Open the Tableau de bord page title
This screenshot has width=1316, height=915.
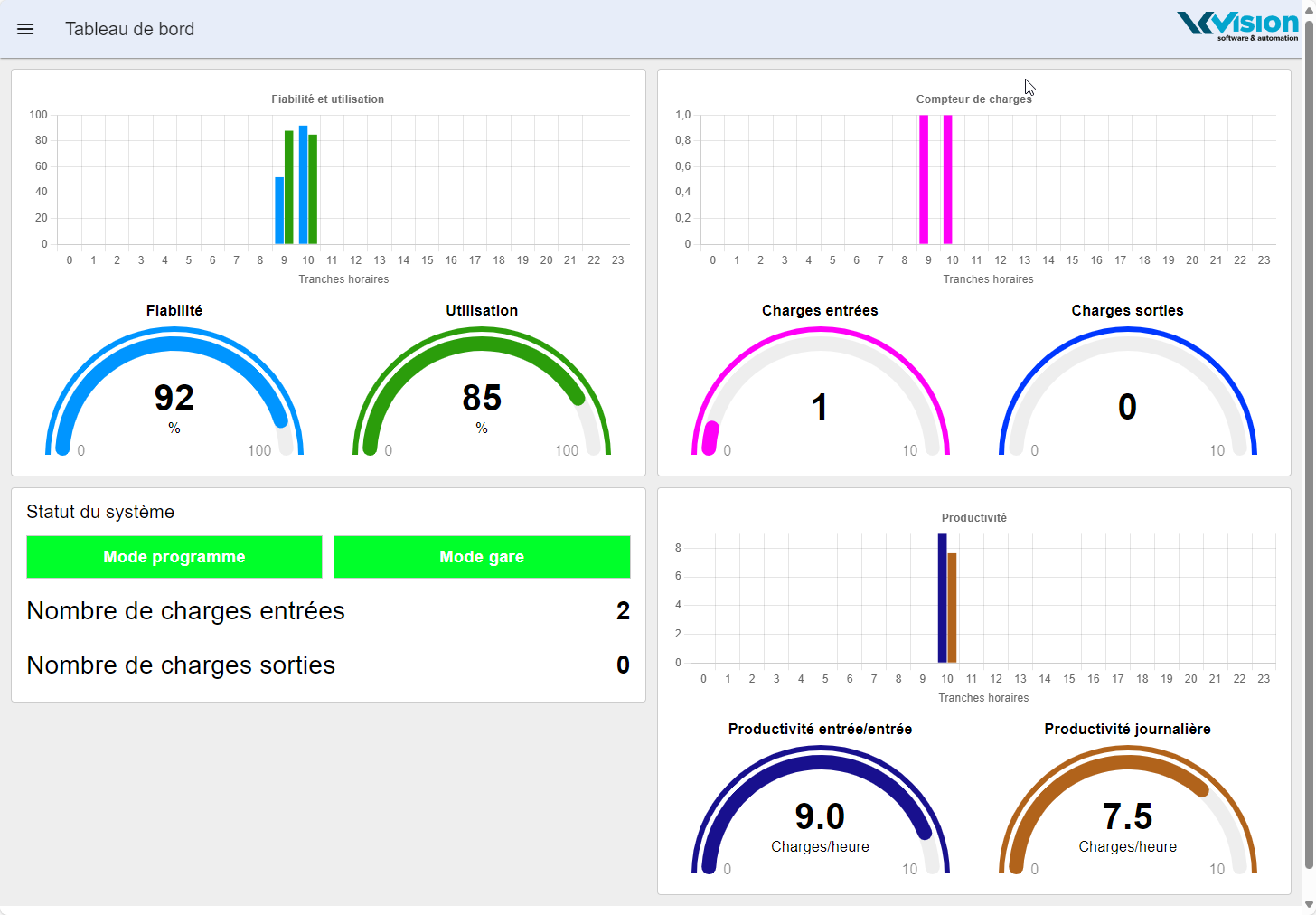pyautogui.click(x=129, y=28)
